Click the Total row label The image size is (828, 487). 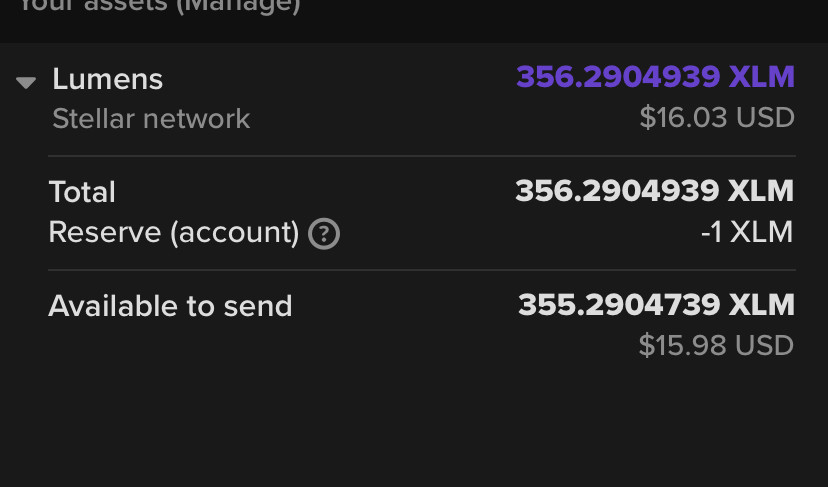tap(82, 192)
